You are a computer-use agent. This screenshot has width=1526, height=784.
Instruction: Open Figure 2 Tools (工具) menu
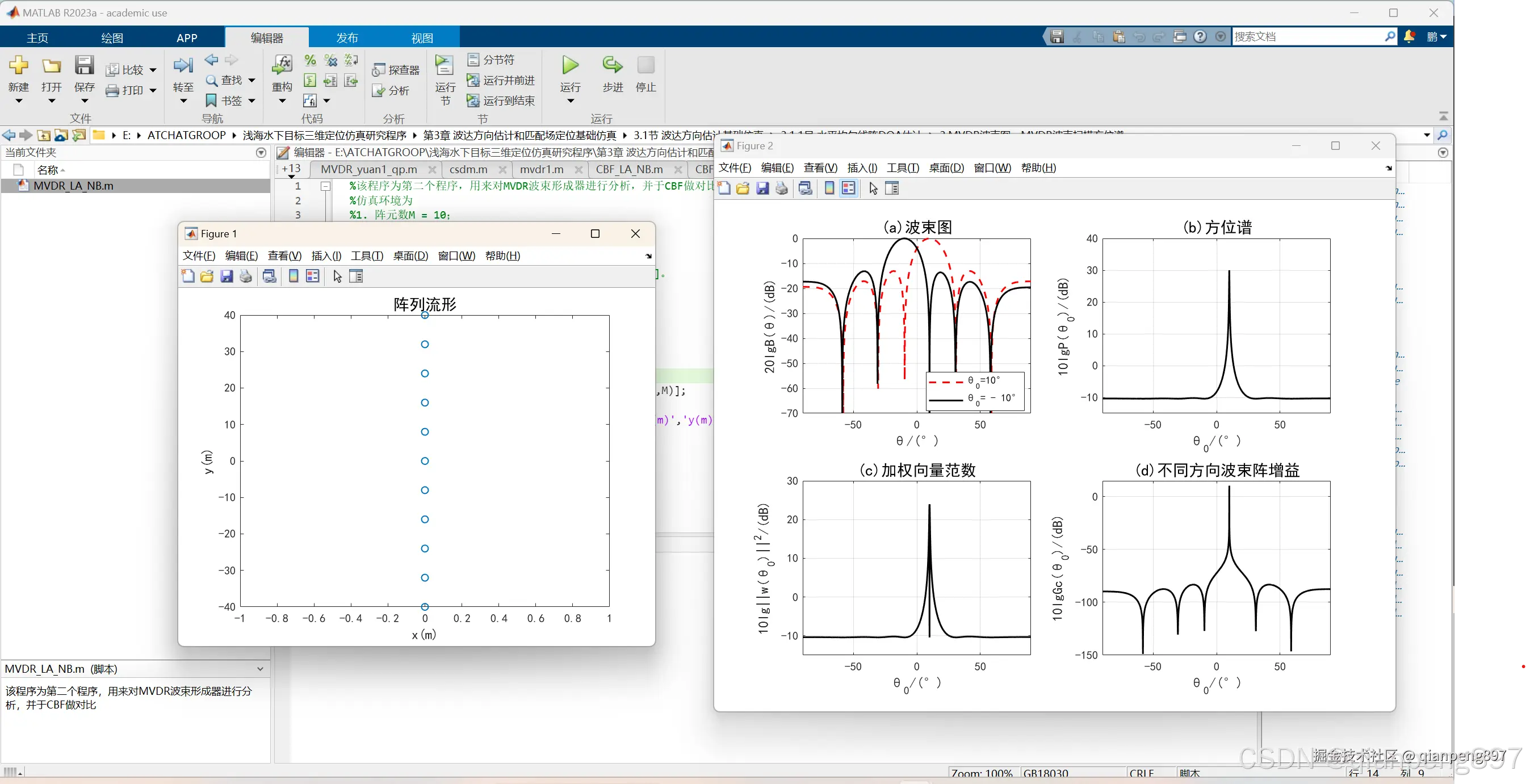tap(902, 167)
